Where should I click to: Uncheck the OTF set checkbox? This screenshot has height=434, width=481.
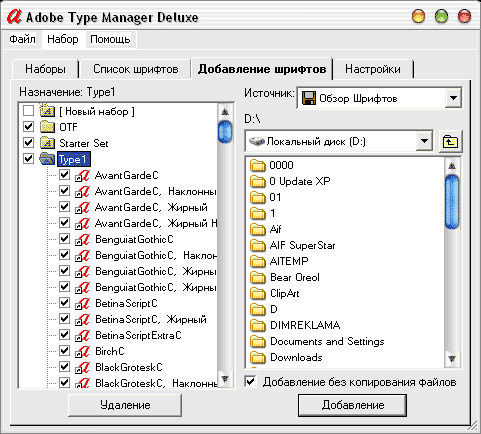pos(29,126)
